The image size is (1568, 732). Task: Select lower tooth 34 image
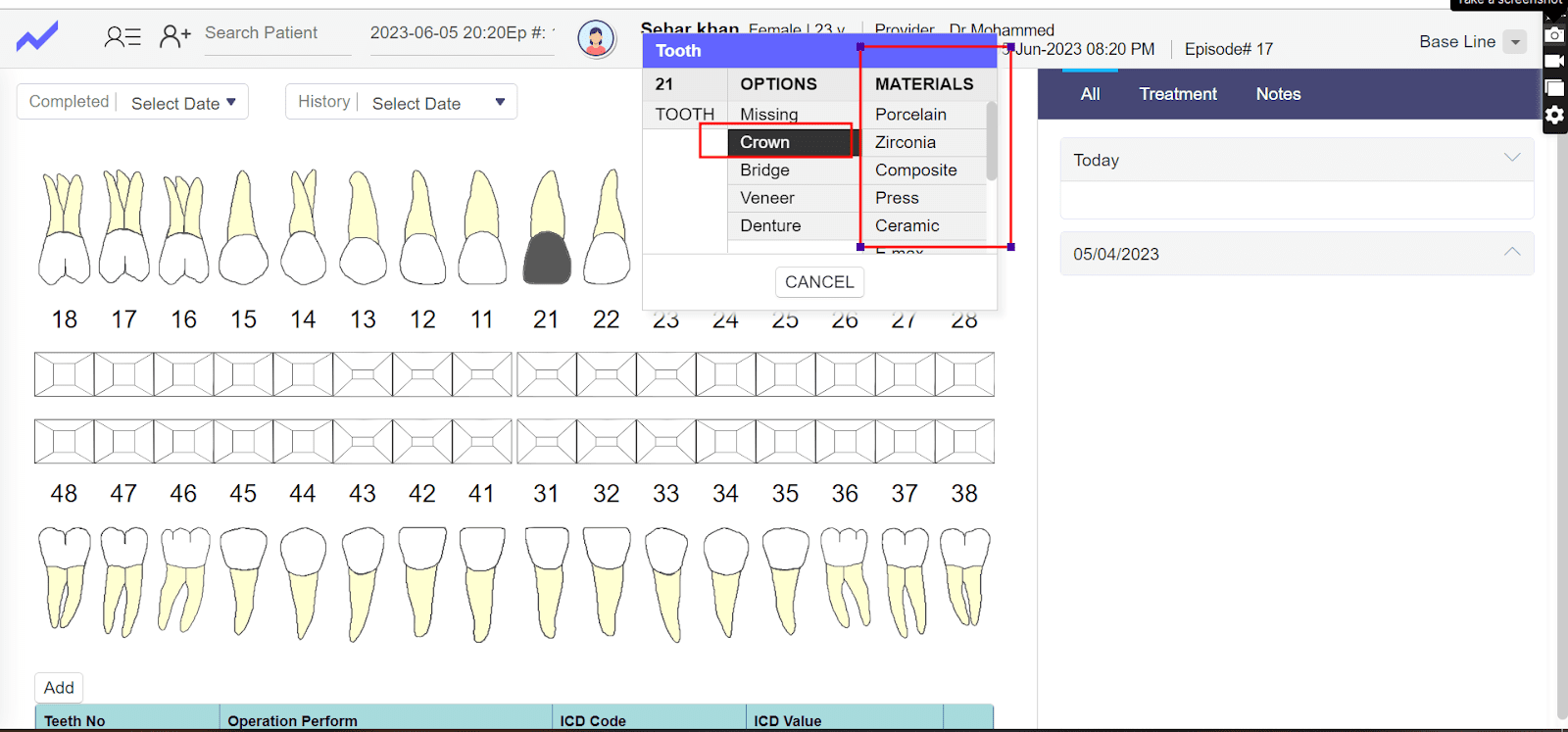coord(726,583)
